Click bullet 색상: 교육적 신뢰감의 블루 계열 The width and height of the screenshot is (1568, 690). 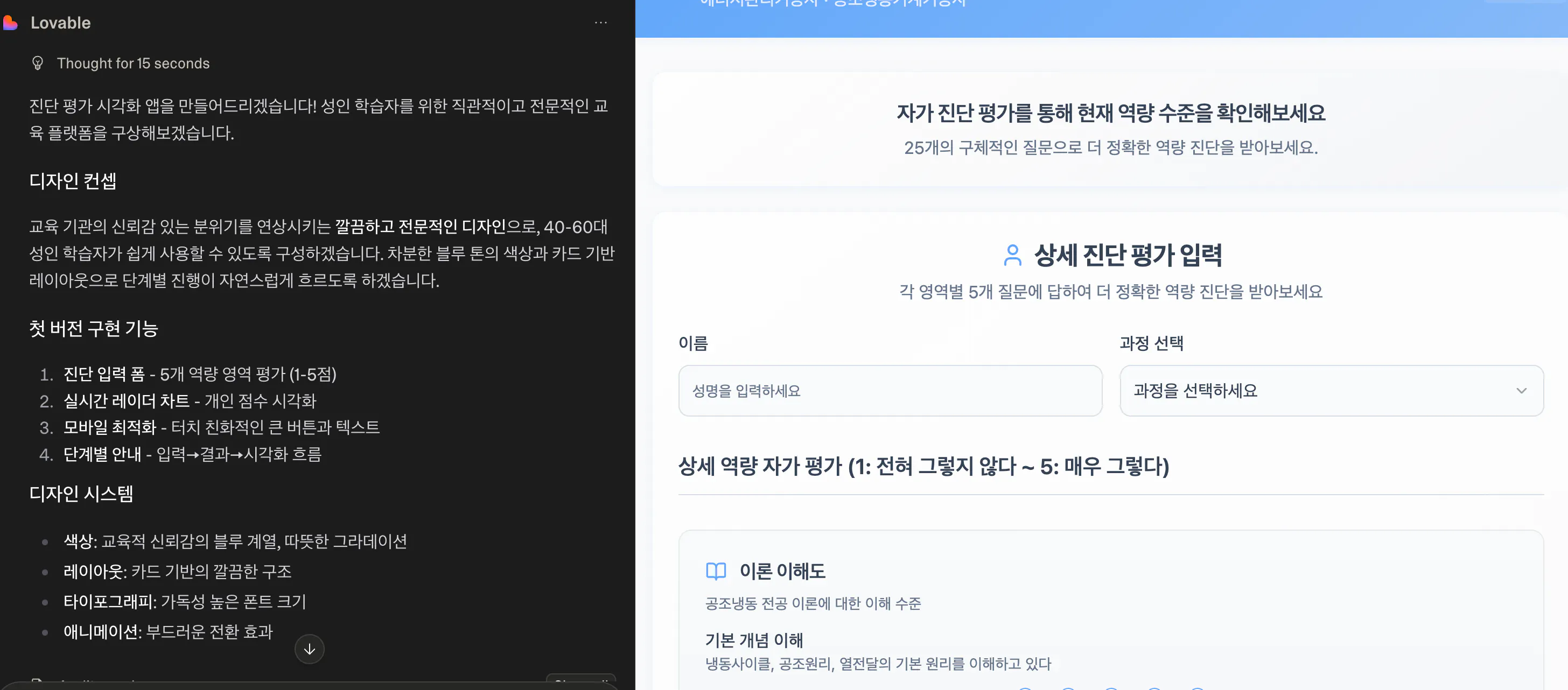235,541
